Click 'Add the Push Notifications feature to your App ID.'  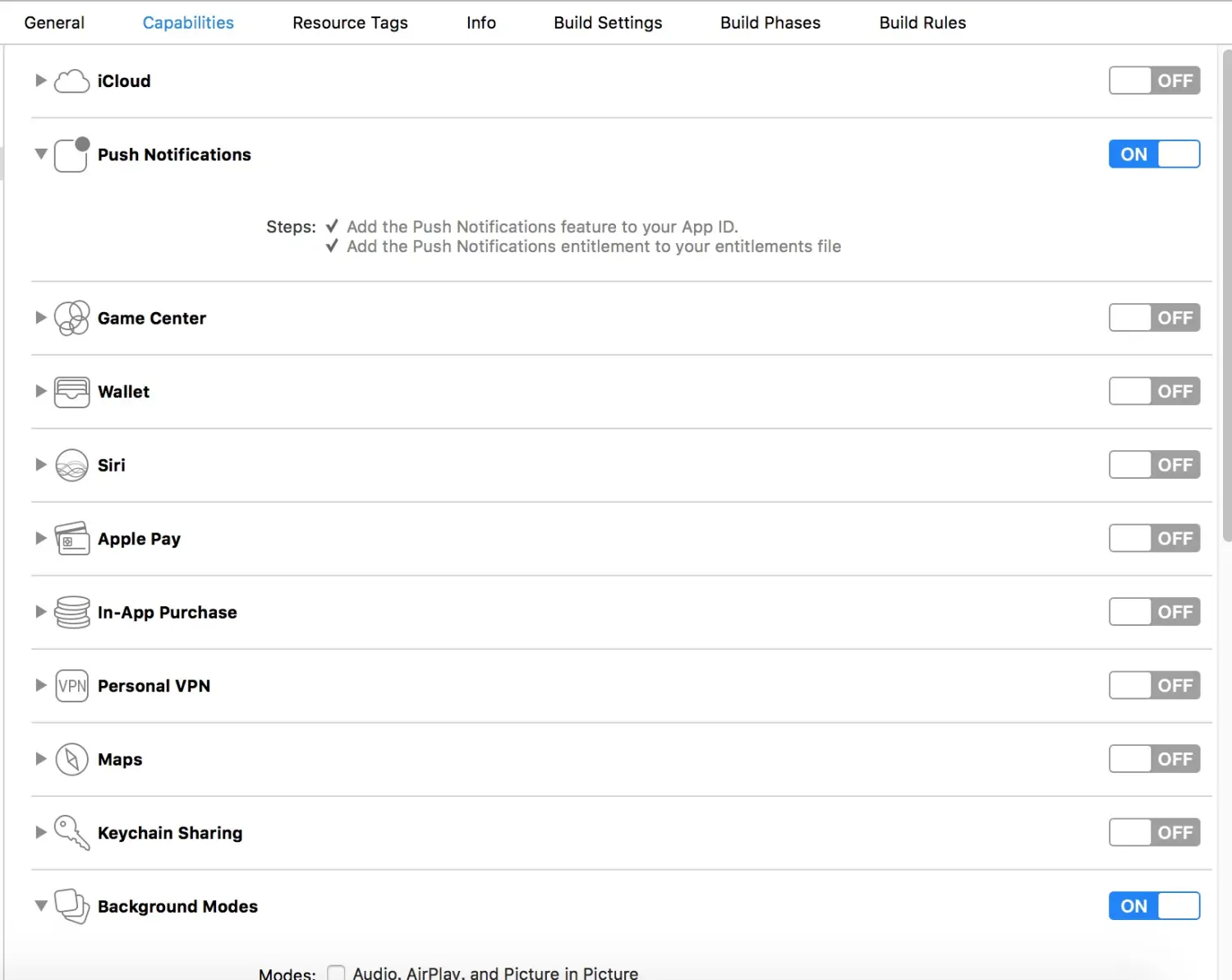[542, 227]
